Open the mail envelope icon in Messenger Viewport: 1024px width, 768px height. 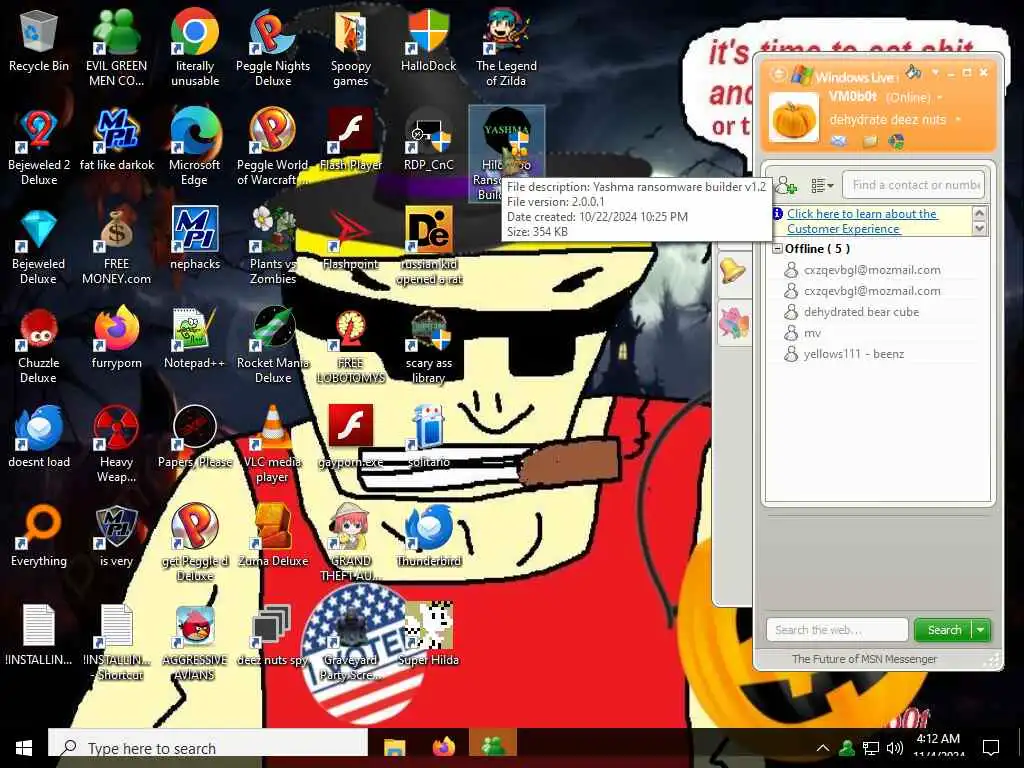tap(839, 141)
